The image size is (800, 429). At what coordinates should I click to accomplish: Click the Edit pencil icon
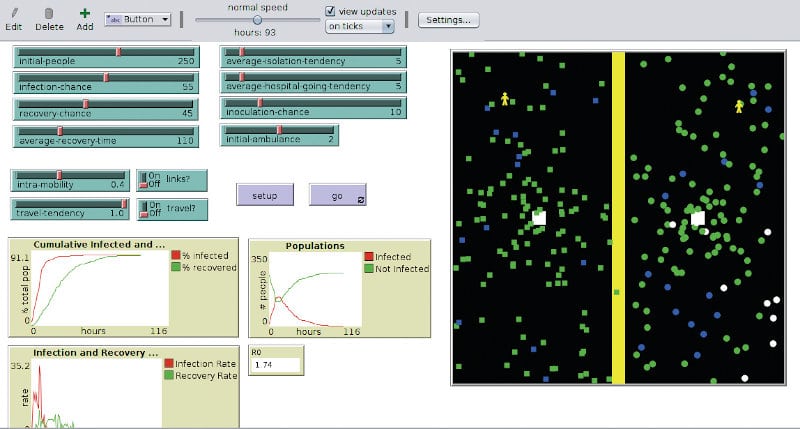tap(13, 14)
